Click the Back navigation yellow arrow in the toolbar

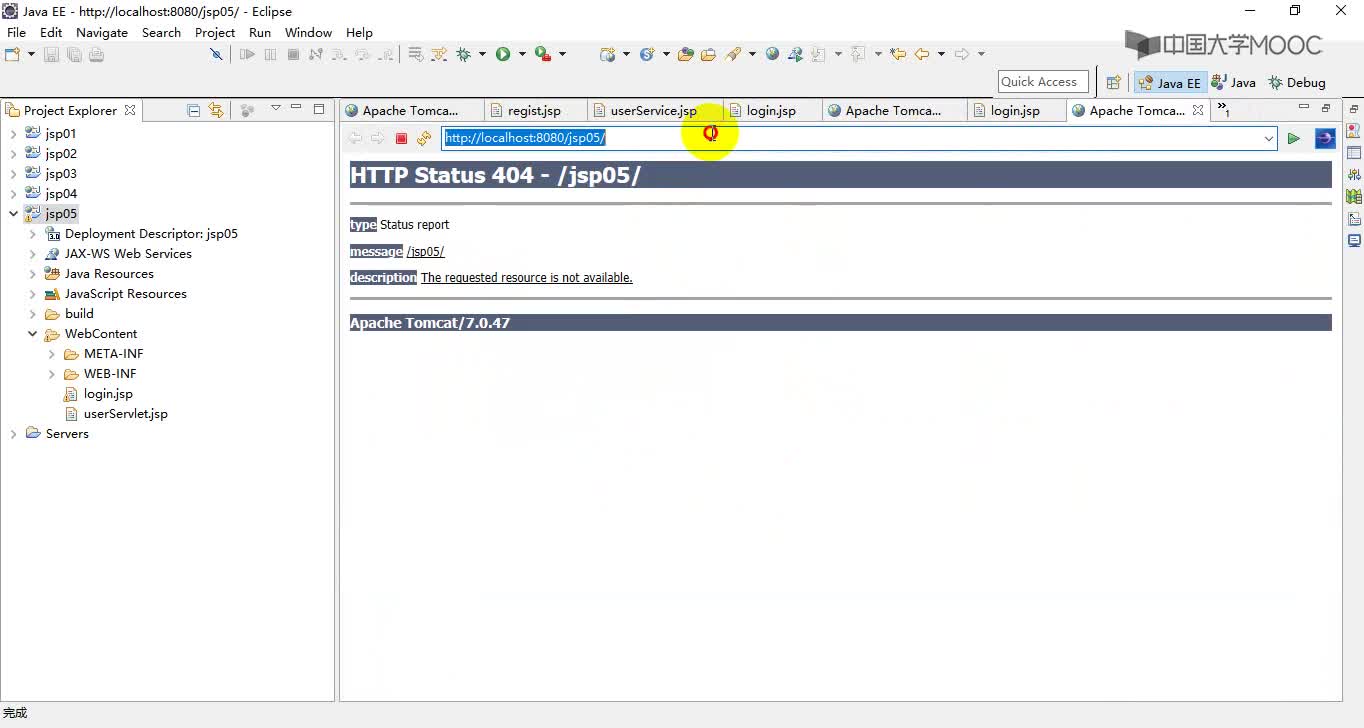coord(922,54)
